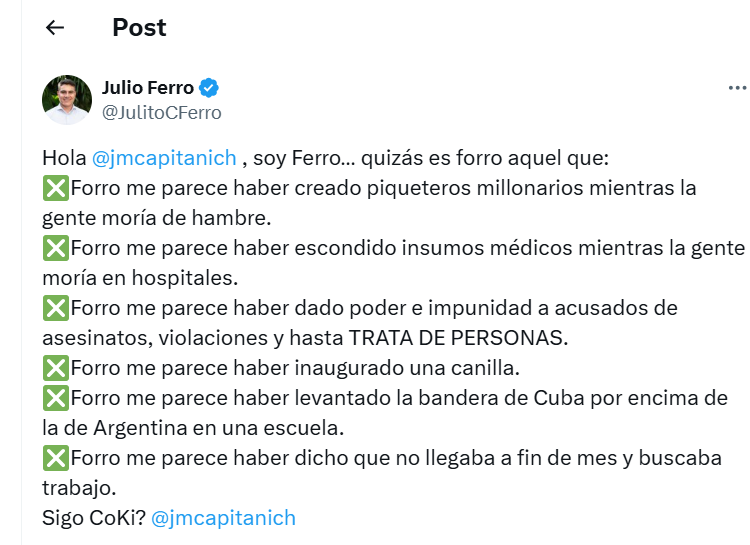The height and width of the screenshot is (545, 750).
Task: Click the @jmcapitanich mention after Hola
Action: pyautogui.click(x=164, y=158)
